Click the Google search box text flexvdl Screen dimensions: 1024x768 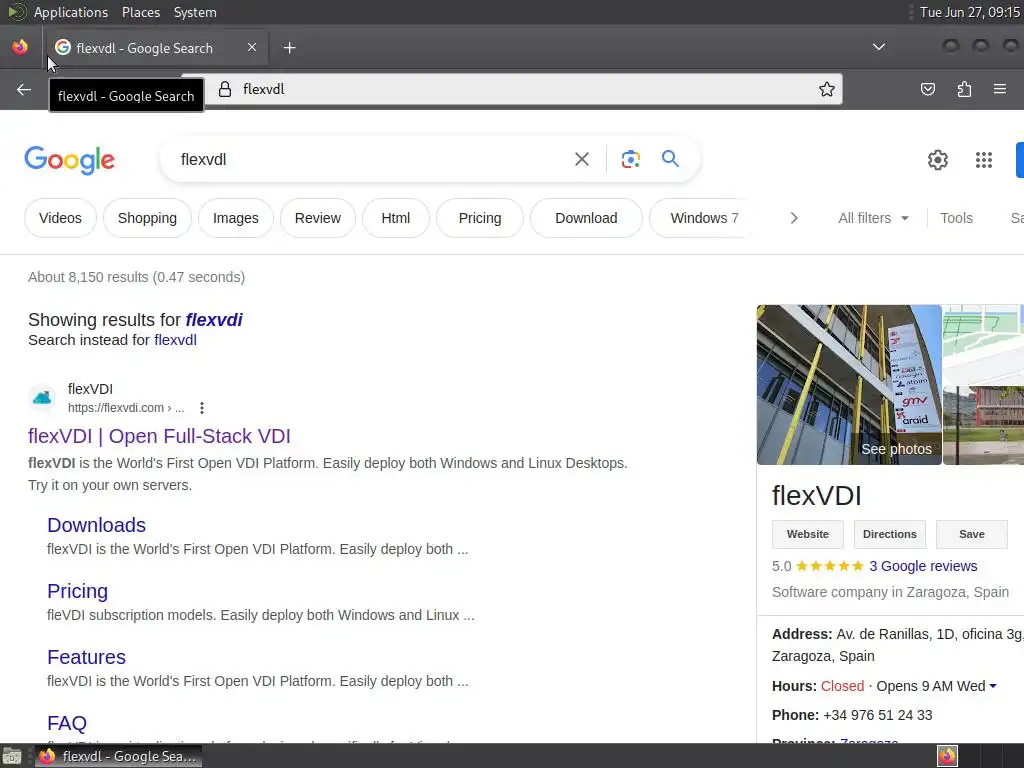[x=203, y=159]
